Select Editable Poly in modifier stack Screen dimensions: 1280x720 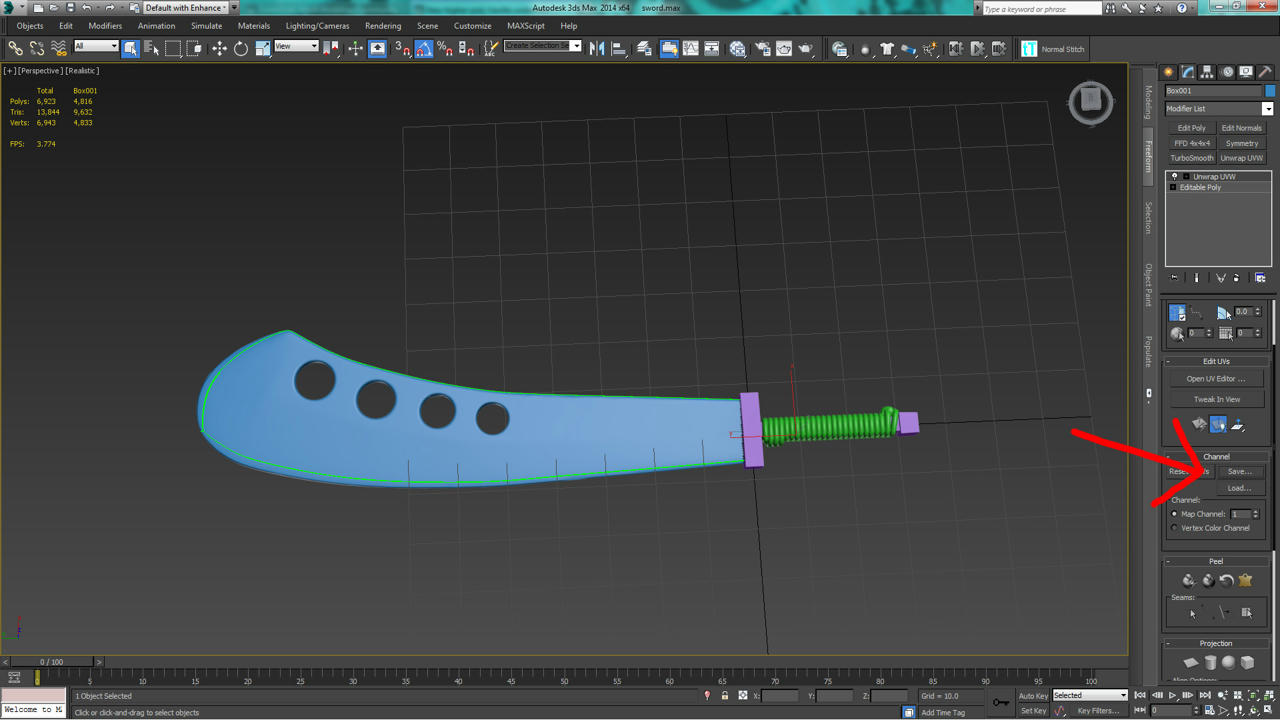click(x=1200, y=187)
